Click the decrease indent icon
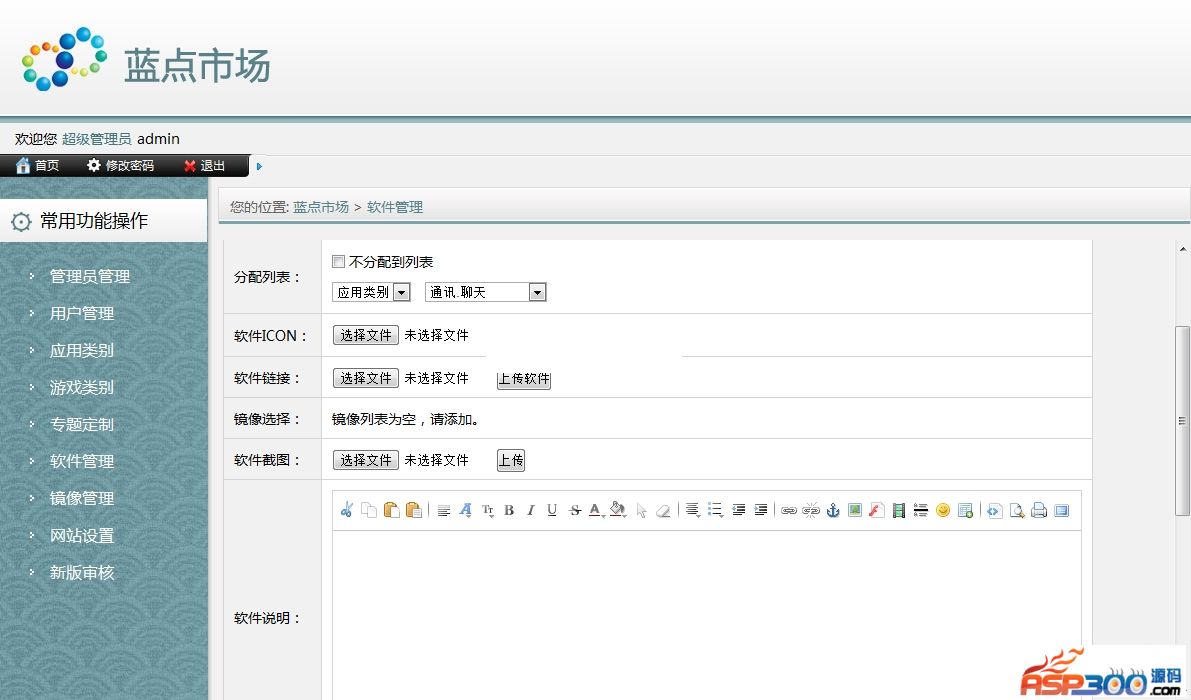 tap(738, 510)
